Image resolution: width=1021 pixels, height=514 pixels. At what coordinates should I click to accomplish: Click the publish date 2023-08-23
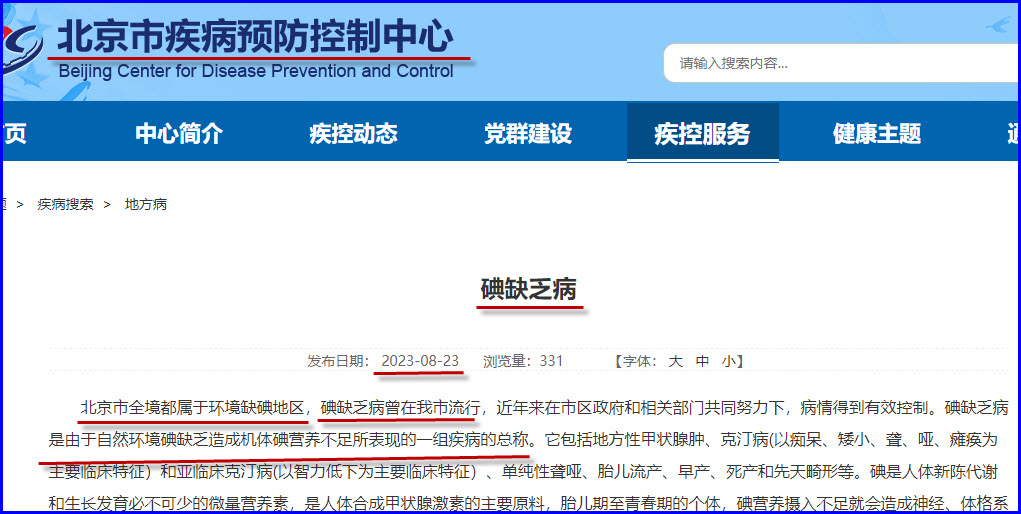click(420, 361)
